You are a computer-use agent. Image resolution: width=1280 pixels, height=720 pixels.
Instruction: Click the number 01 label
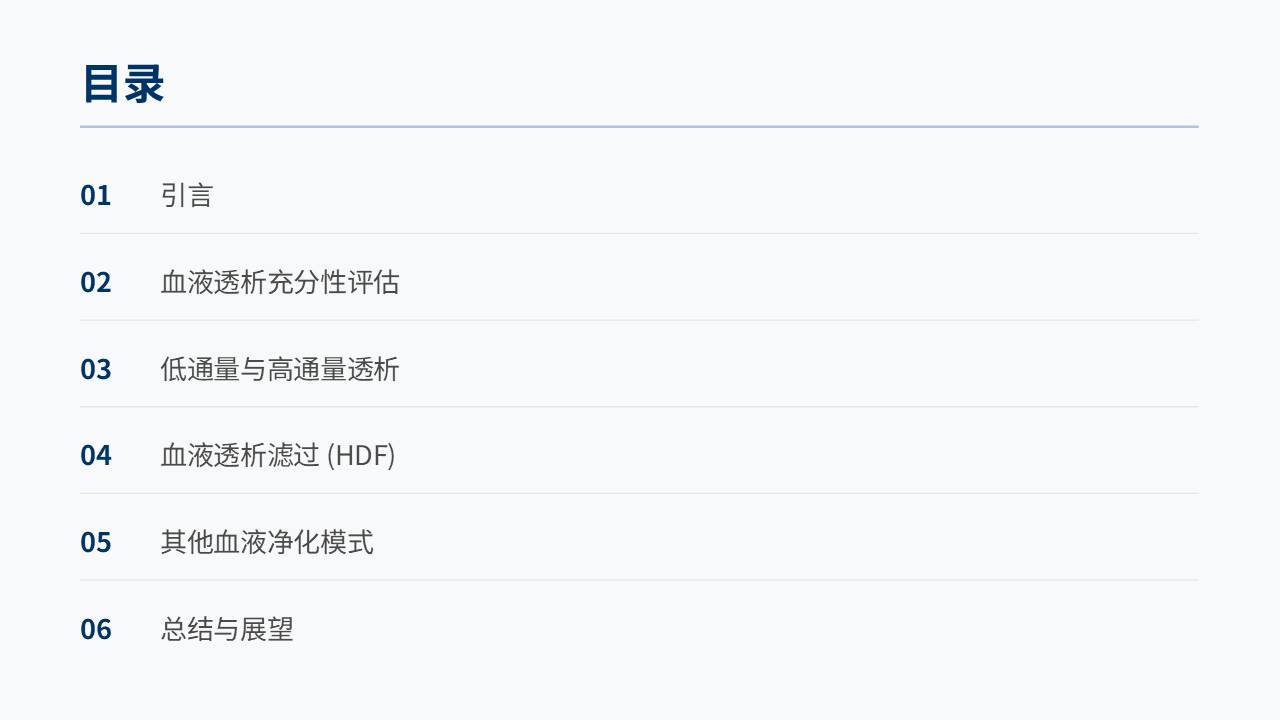tap(96, 195)
